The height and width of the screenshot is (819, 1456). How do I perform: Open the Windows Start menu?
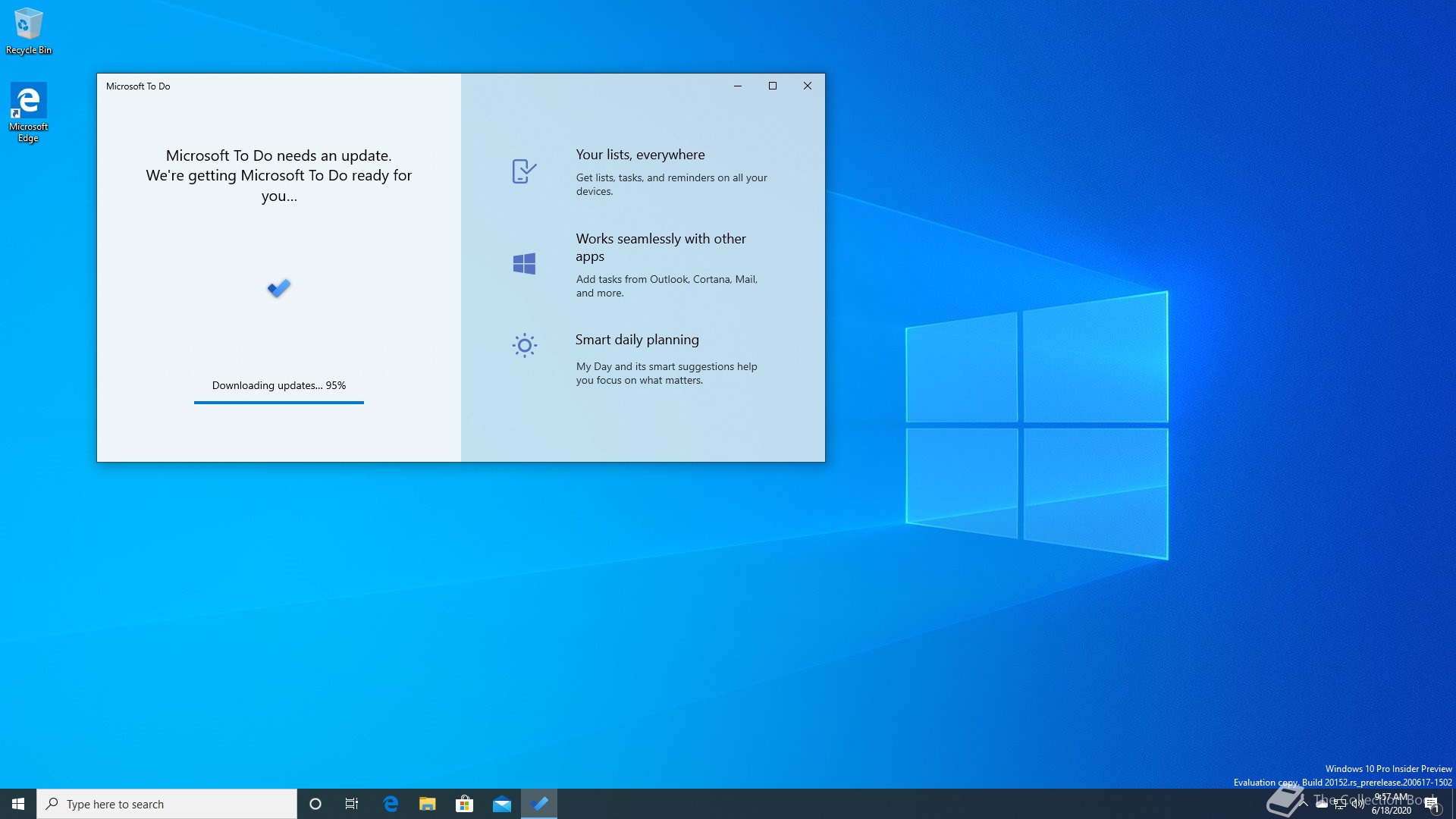coord(18,804)
